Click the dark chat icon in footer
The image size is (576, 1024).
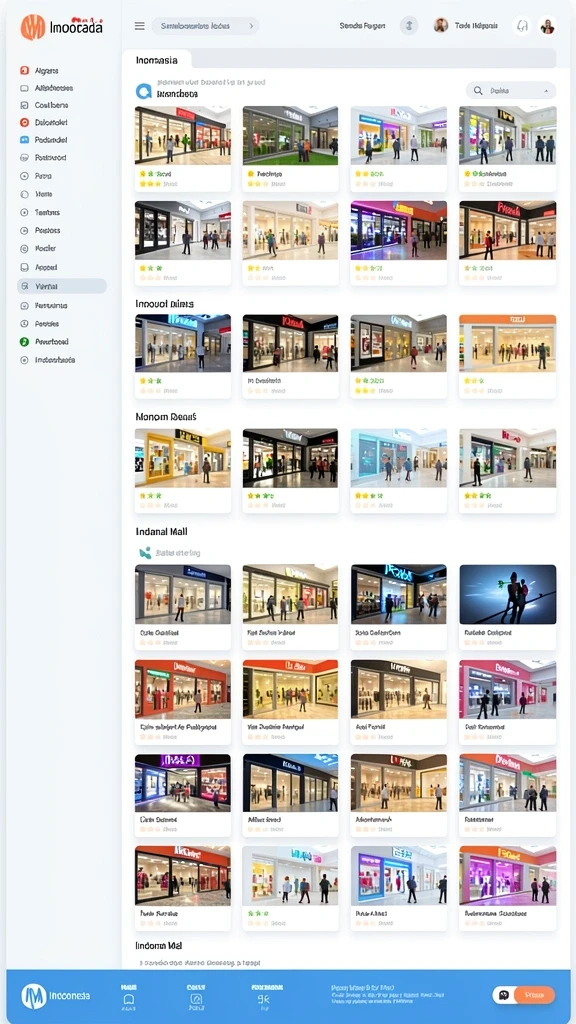[x=504, y=995]
